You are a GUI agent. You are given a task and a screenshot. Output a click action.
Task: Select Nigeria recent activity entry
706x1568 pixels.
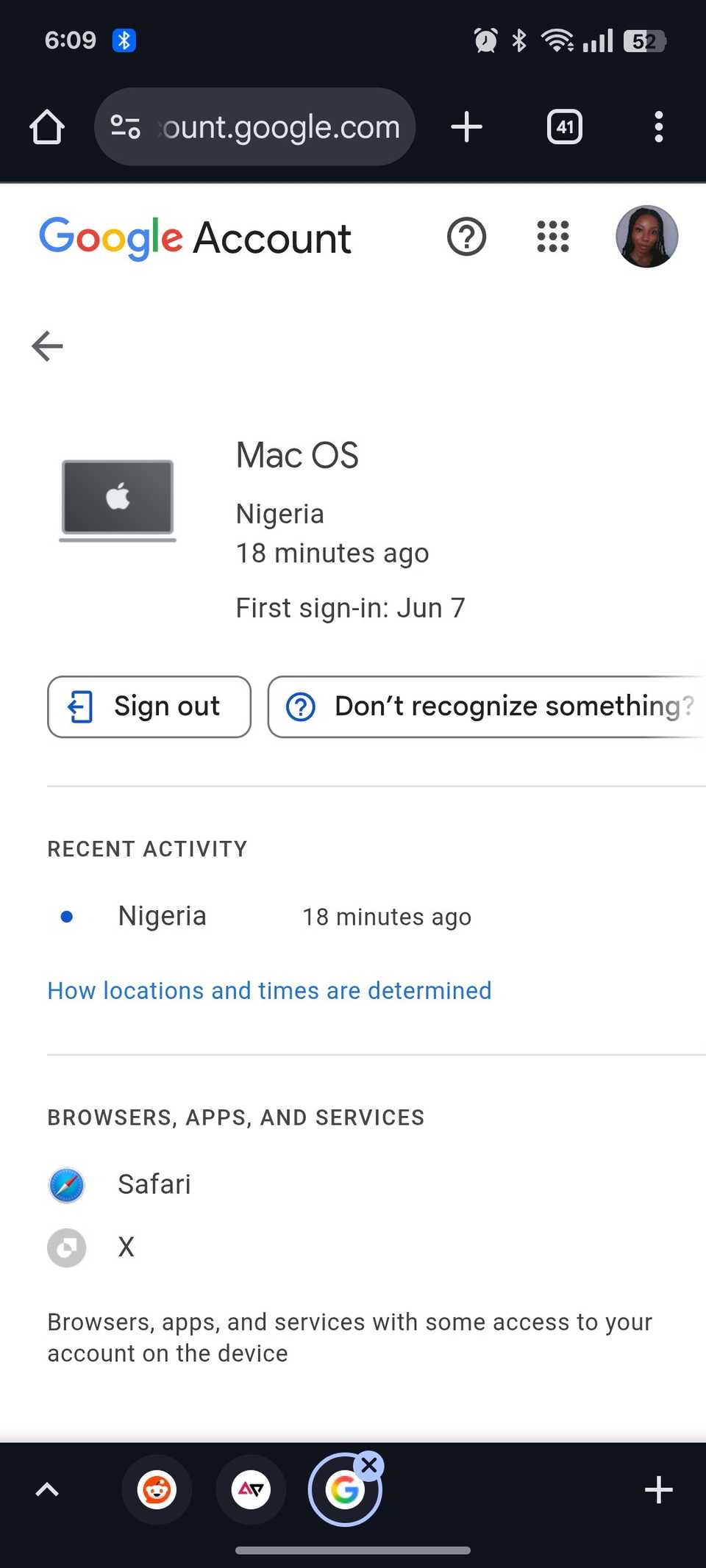pos(162,916)
